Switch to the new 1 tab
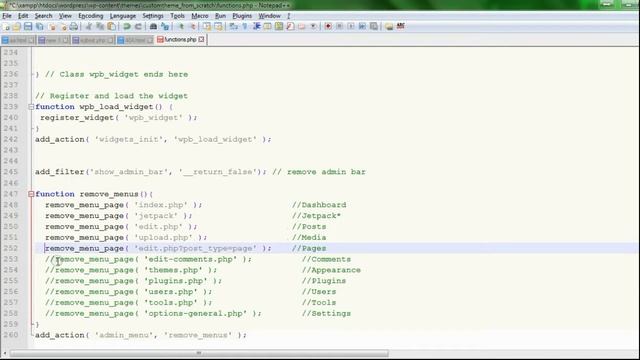The image size is (640, 360). pos(52,40)
